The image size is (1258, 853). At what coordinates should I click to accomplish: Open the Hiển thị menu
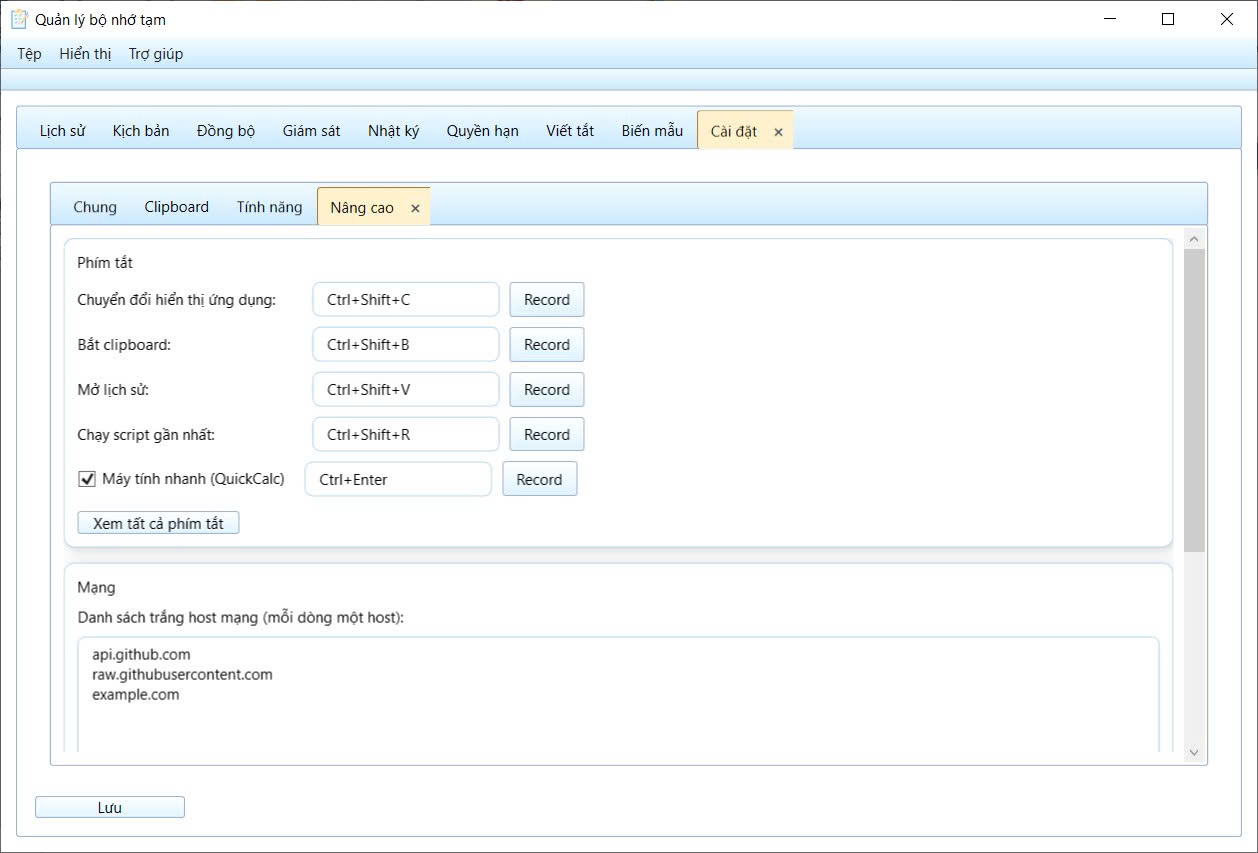point(85,54)
